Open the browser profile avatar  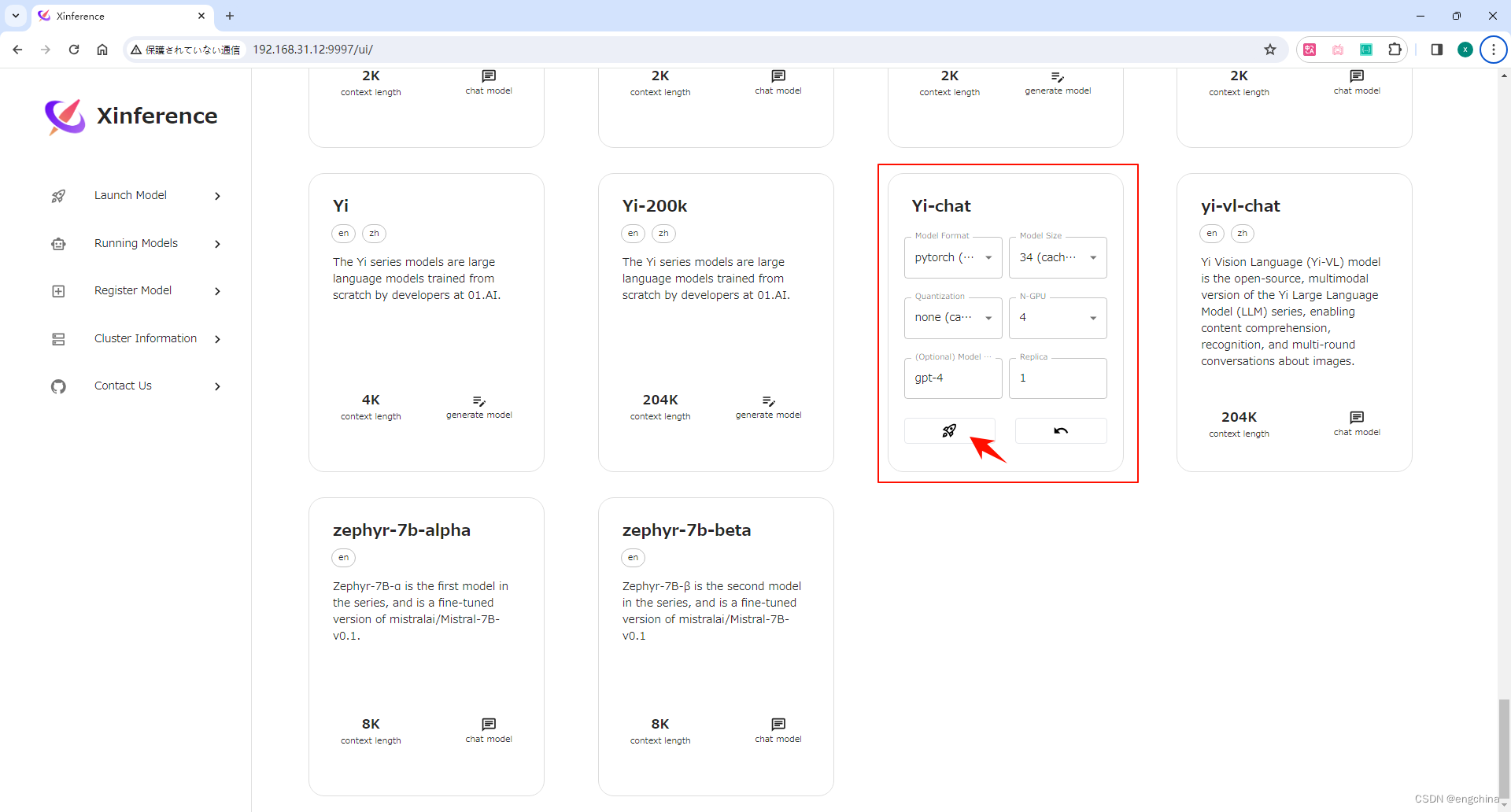point(1465,50)
